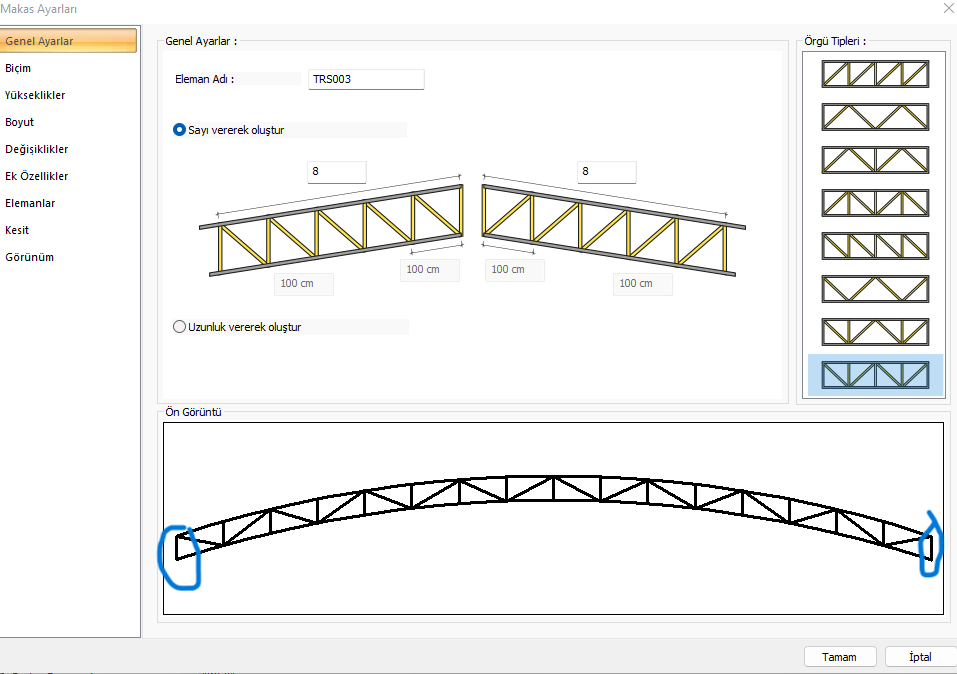
Task: Choose the third truss pattern in Örgü Tipleri
Action: pyautogui.click(x=875, y=160)
